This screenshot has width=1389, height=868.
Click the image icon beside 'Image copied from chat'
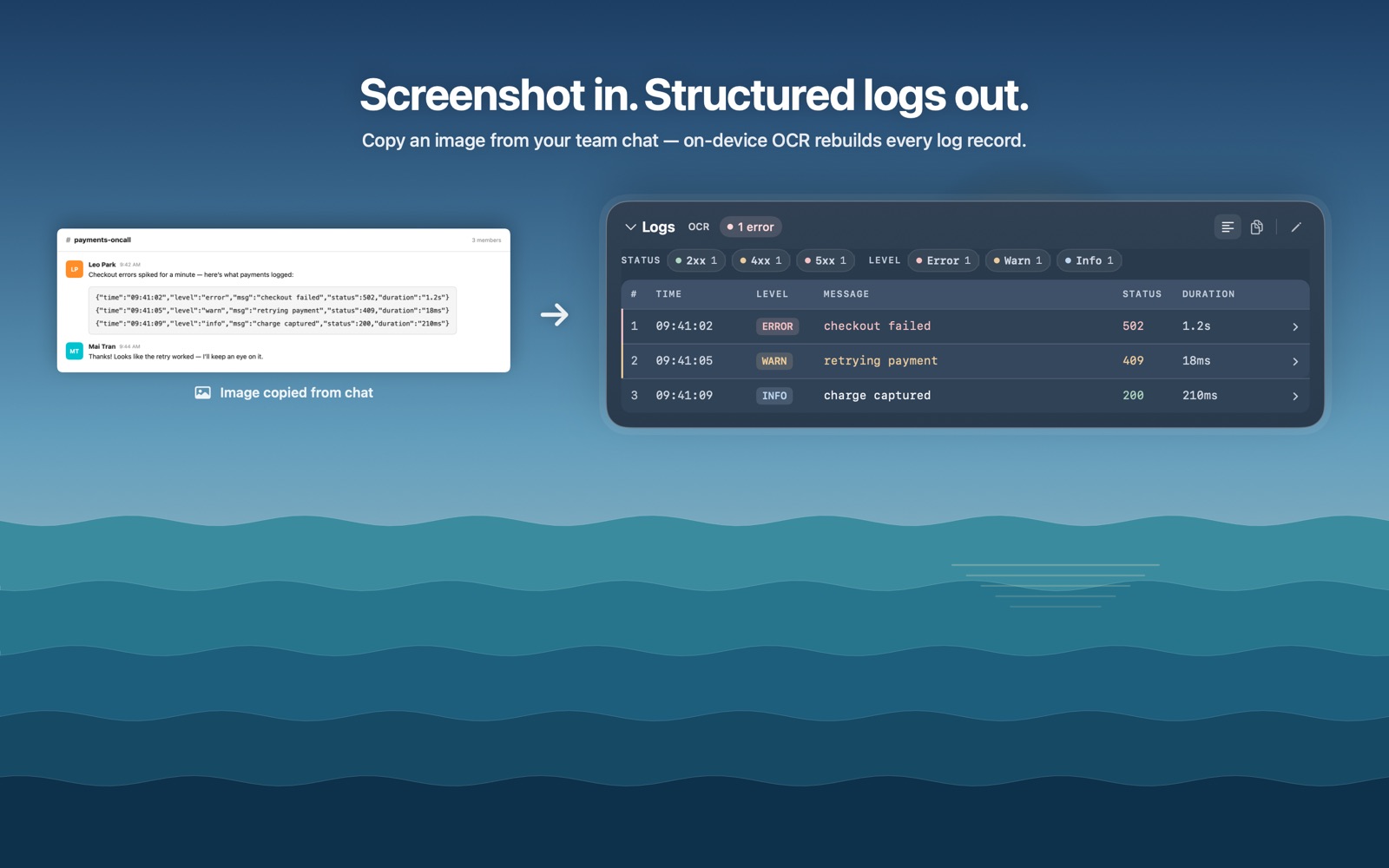tap(202, 393)
